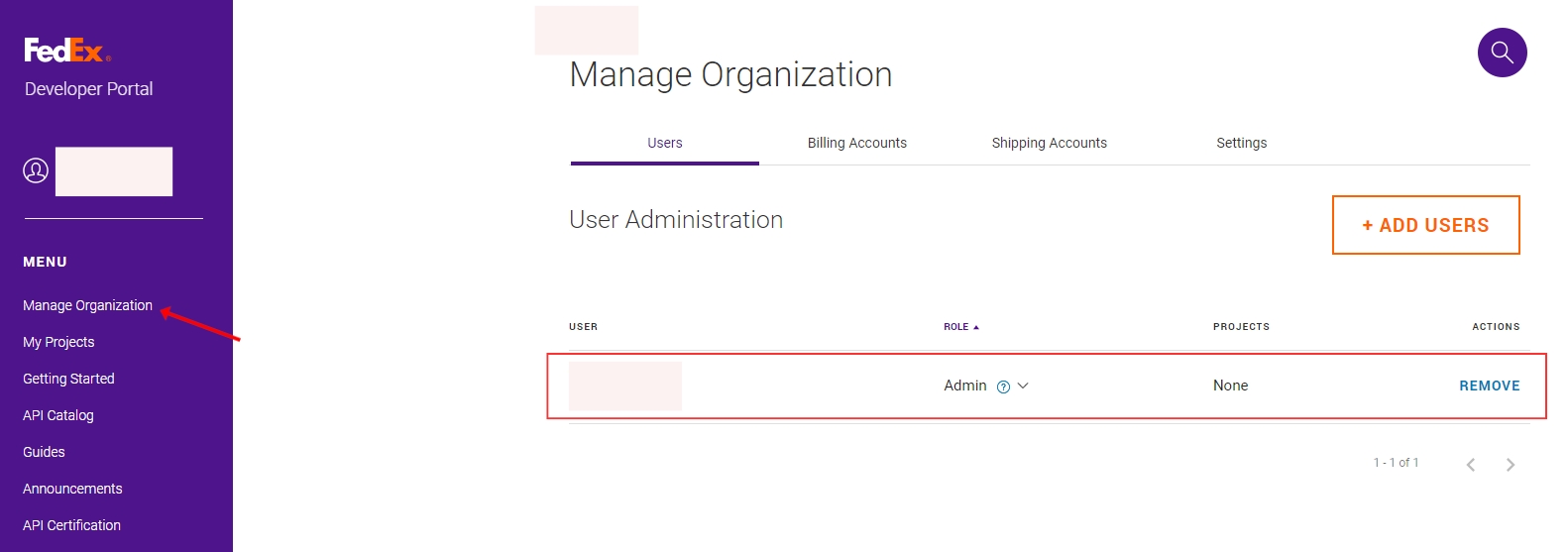Open Guides from the sidebar
The height and width of the screenshot is (552, 1568).
tap(44, 452)
